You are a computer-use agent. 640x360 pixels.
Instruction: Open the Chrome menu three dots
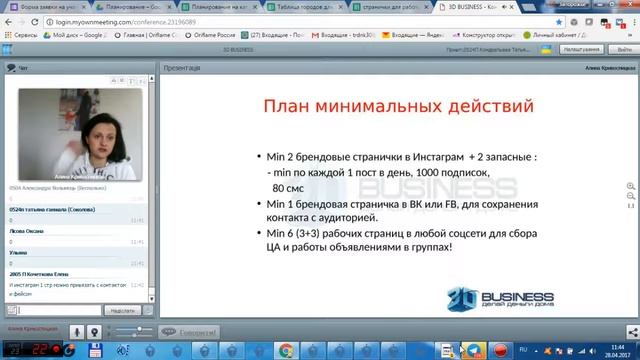pos(634,22)
